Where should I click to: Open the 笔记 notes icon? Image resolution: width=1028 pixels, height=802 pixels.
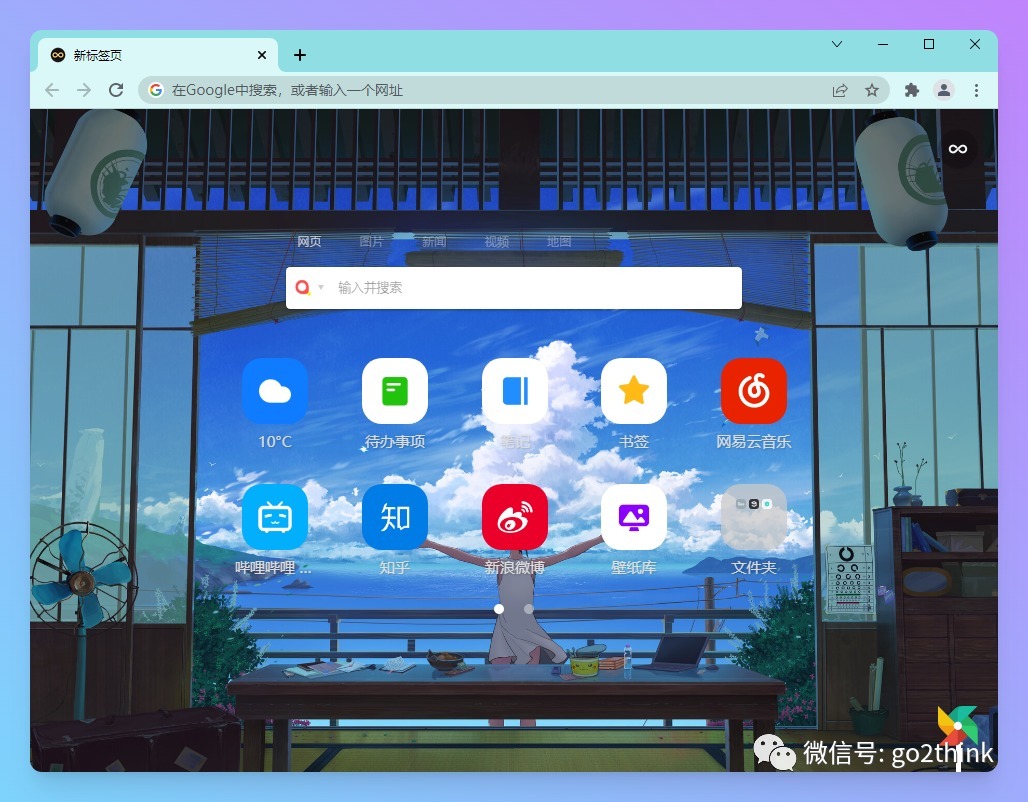click(x=515, y=391)
